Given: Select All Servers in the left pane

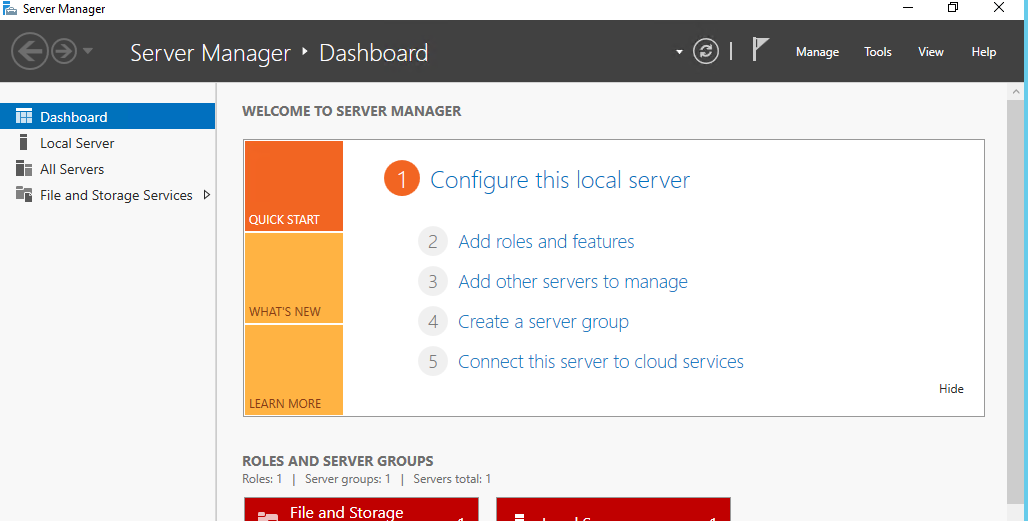Looking at the screenshot, I should [x=108, y=169].
